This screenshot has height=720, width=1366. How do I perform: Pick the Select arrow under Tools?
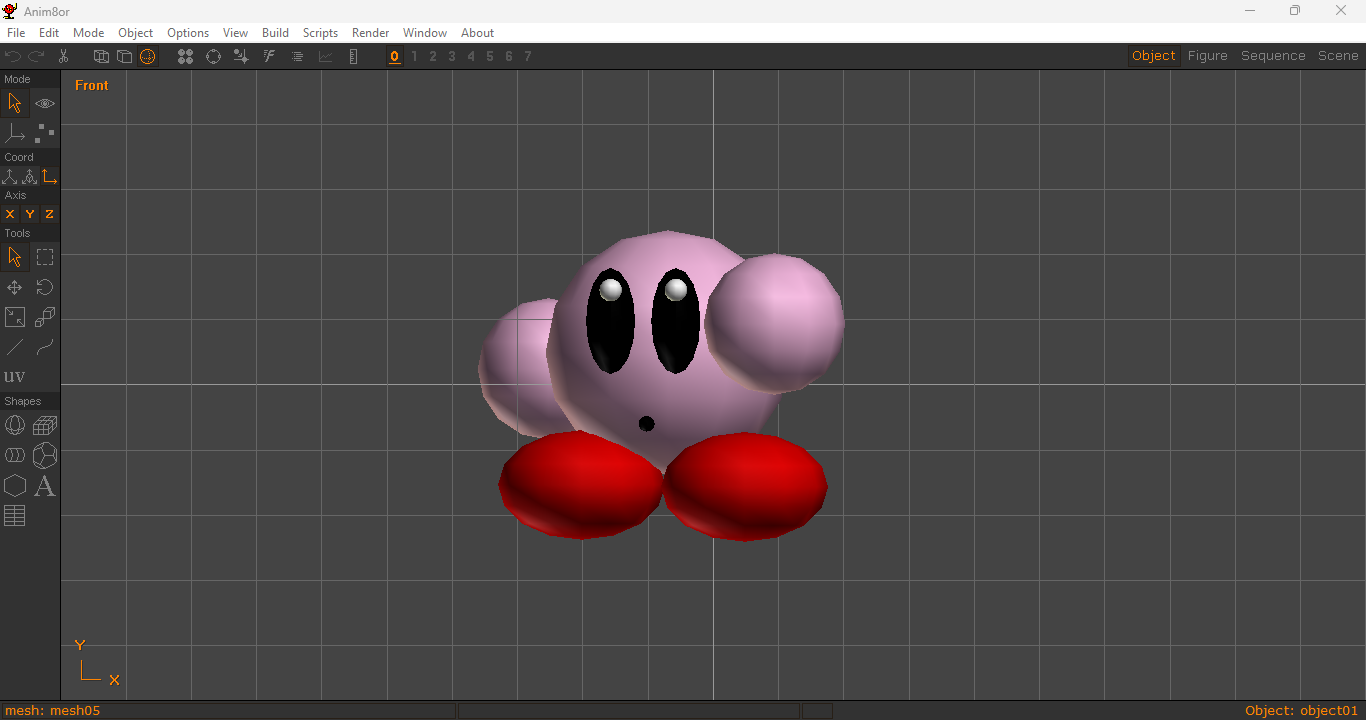[x=15, y=258]
